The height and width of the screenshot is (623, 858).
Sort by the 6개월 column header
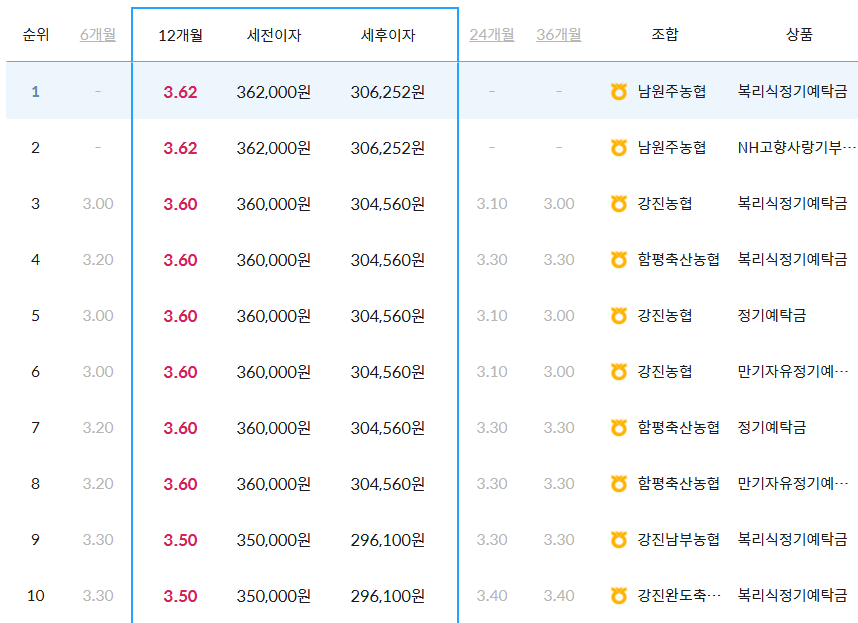[x=98, y=34]
